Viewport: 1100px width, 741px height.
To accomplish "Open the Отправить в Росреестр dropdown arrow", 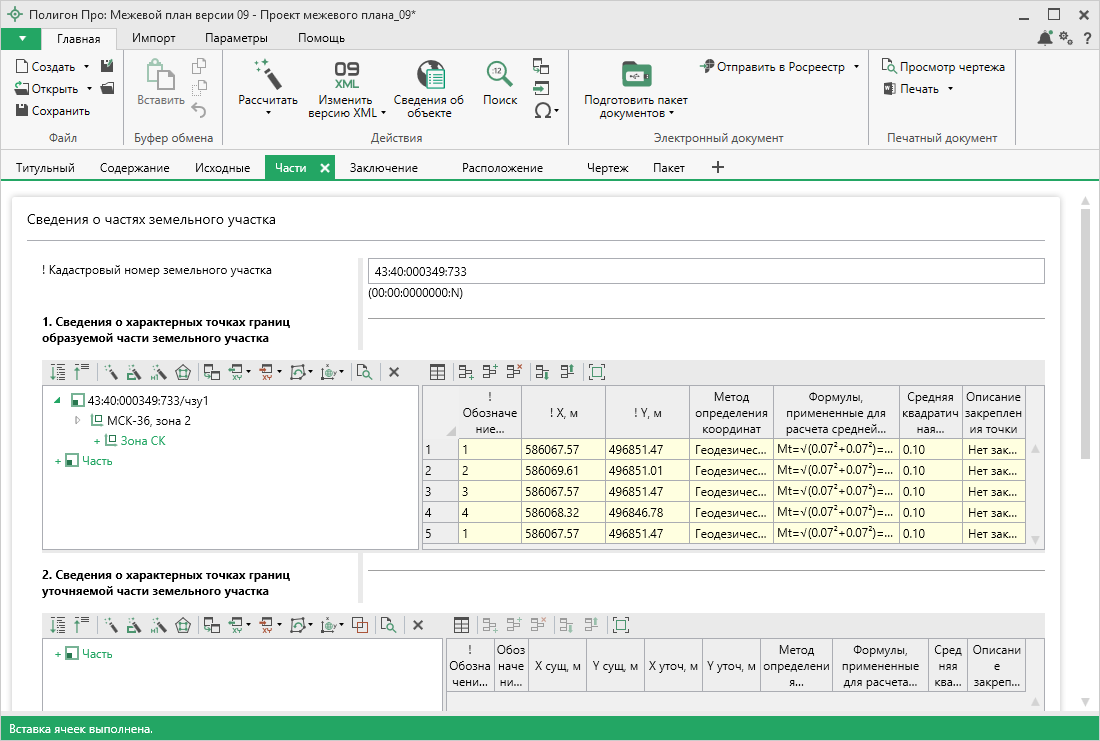I will click(x=857, y=67).
